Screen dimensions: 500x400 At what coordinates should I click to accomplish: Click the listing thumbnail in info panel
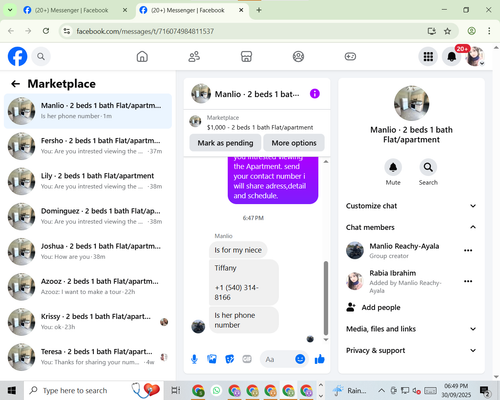(x=411, y=103)
